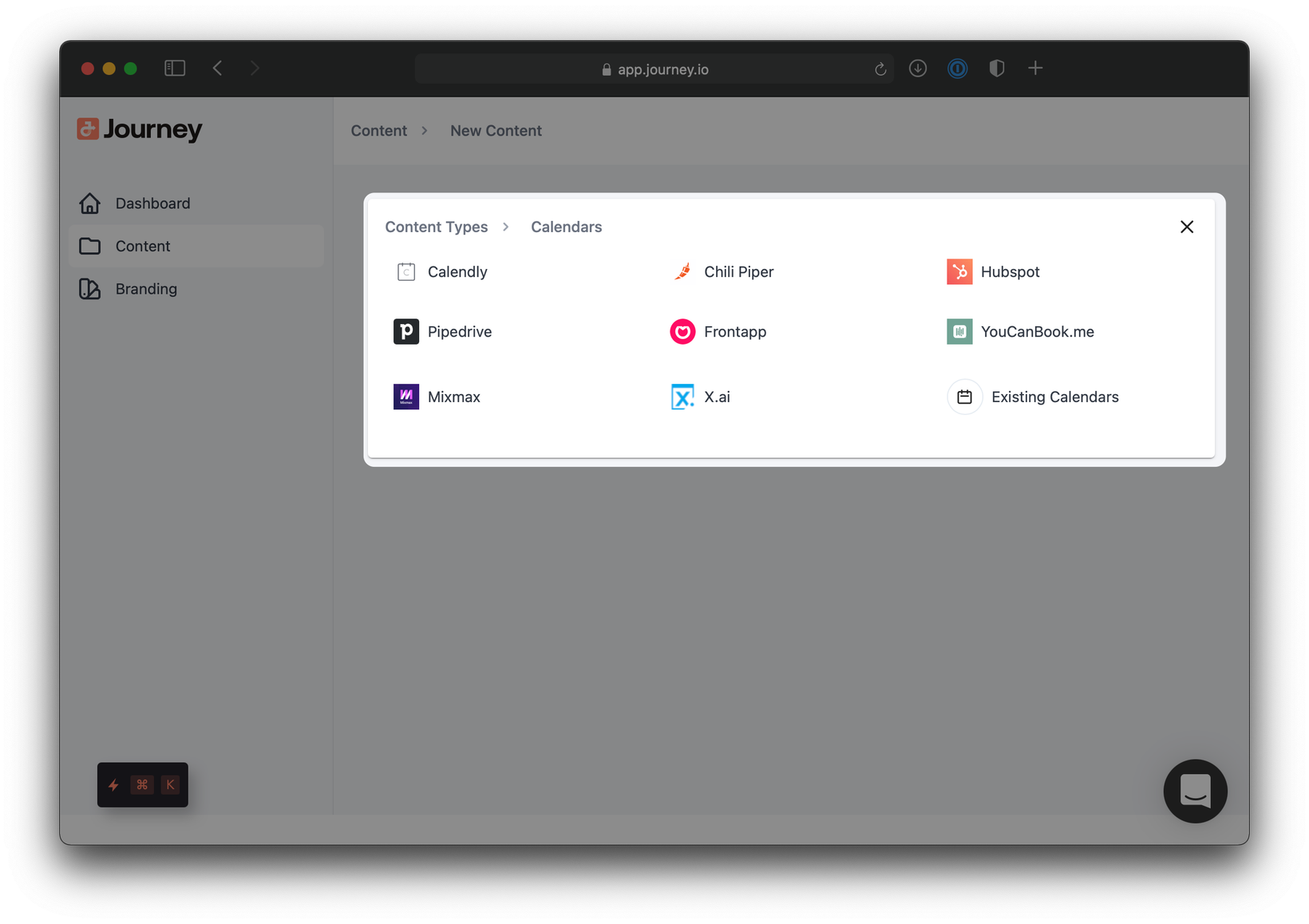Open the browser downloads icon
Screen dimensions: 1309x924
(x=918, y=69)
